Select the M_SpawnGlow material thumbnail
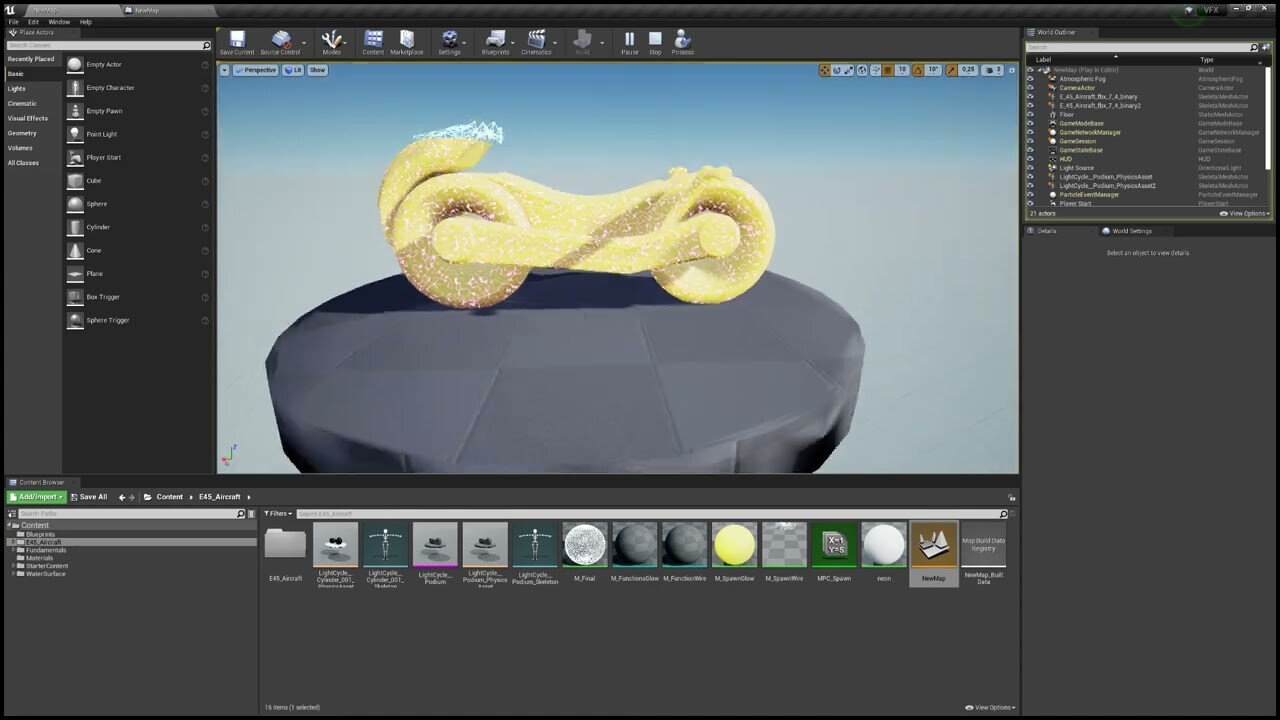 (734, 543)
